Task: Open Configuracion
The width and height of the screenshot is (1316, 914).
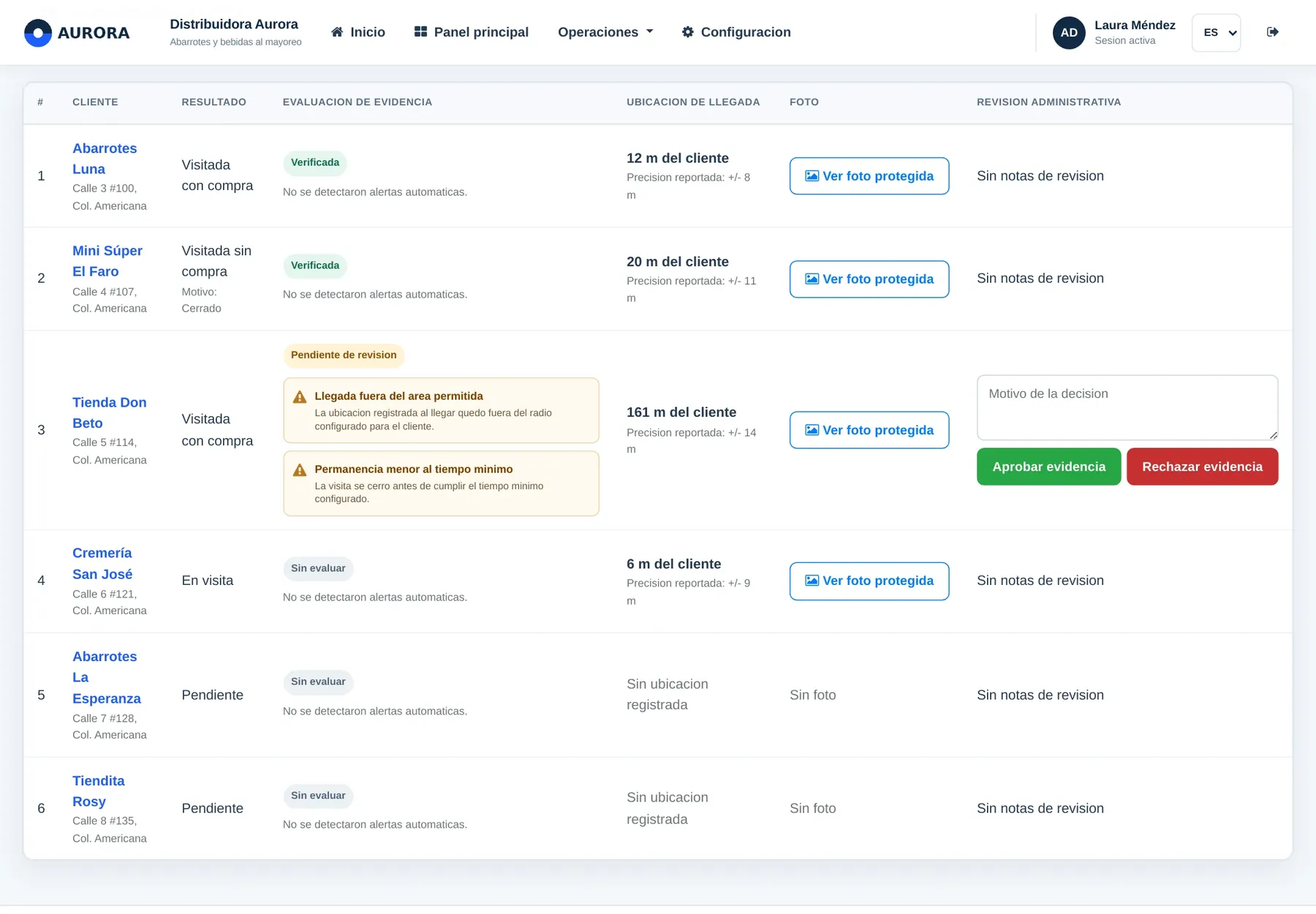Action: coord(736,32)
